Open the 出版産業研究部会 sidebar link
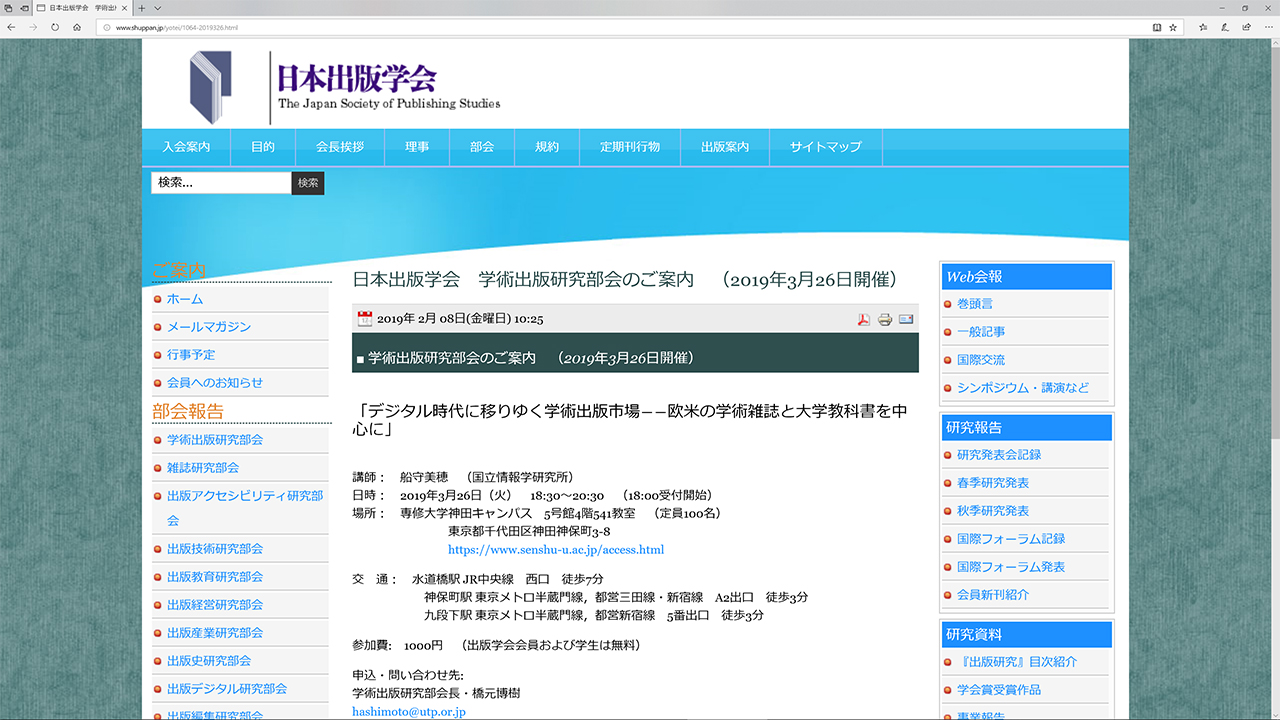Viewport: 1280px width, 720px height. tap(215, 633)
